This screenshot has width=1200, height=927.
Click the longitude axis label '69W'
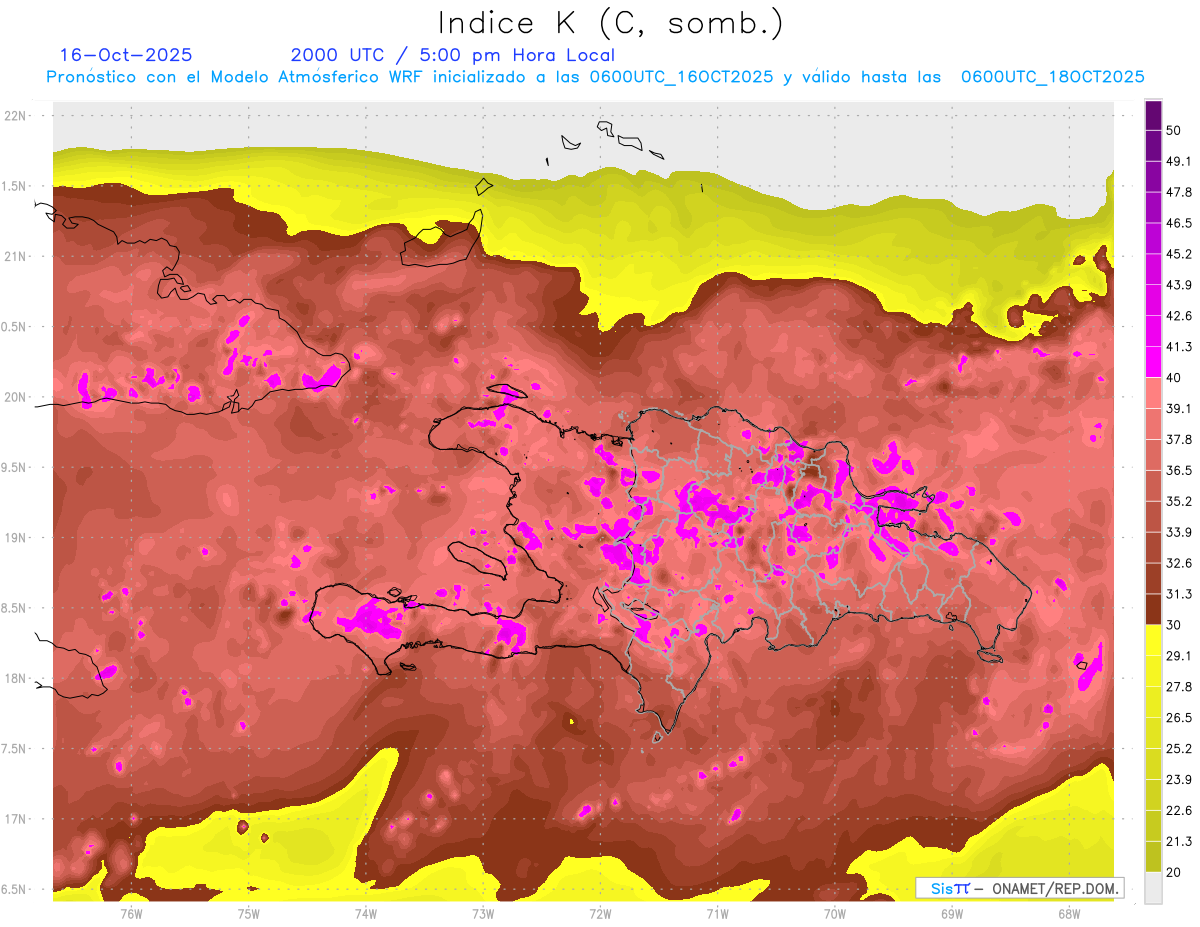click(x=952, y=913)
